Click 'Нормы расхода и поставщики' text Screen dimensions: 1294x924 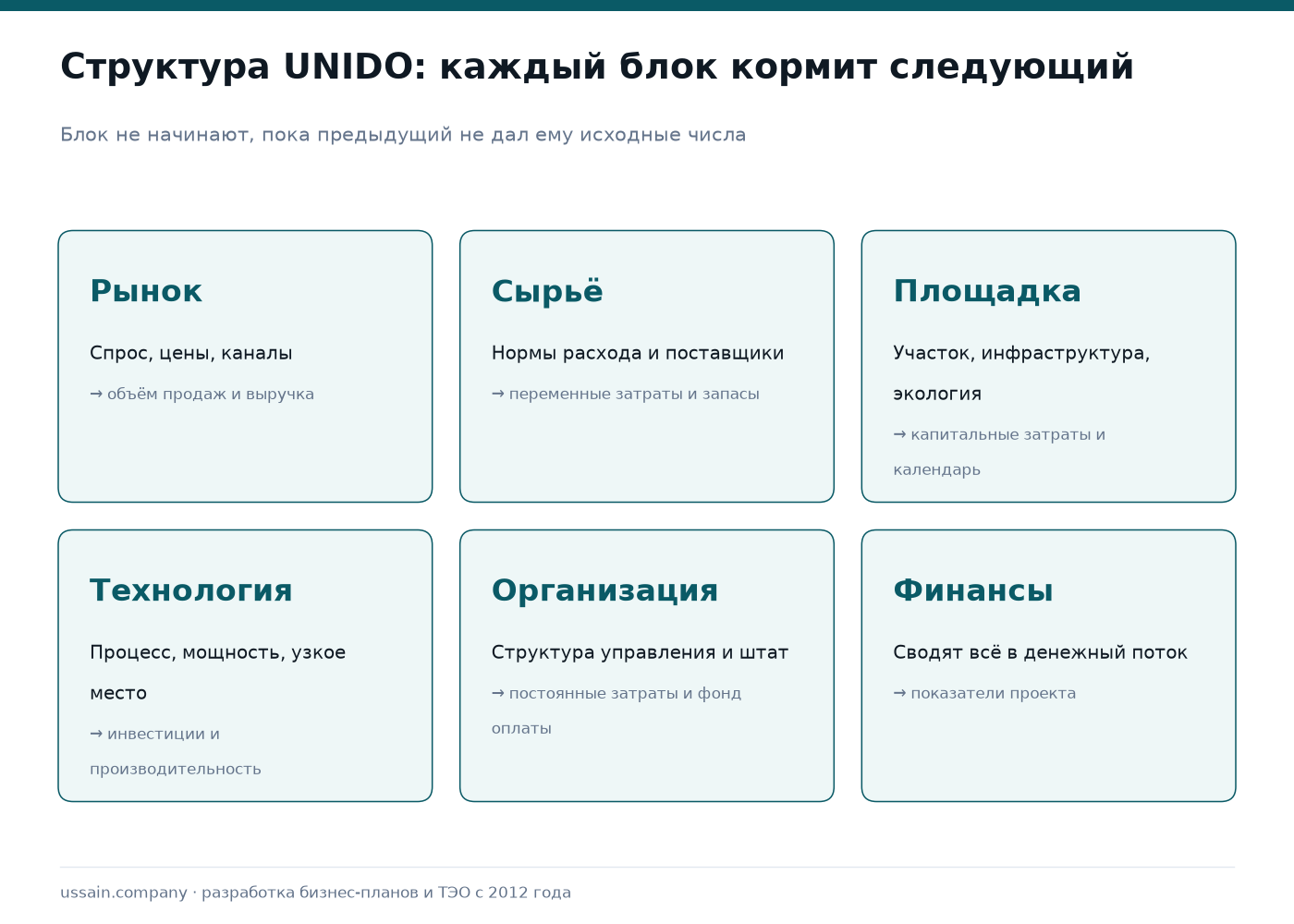tap(638, 353)
